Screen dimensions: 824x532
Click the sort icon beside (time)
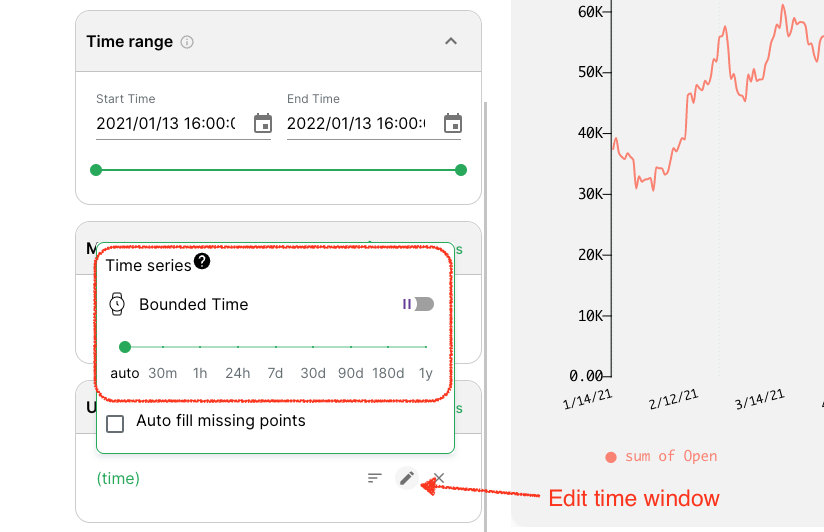[374, 478]
